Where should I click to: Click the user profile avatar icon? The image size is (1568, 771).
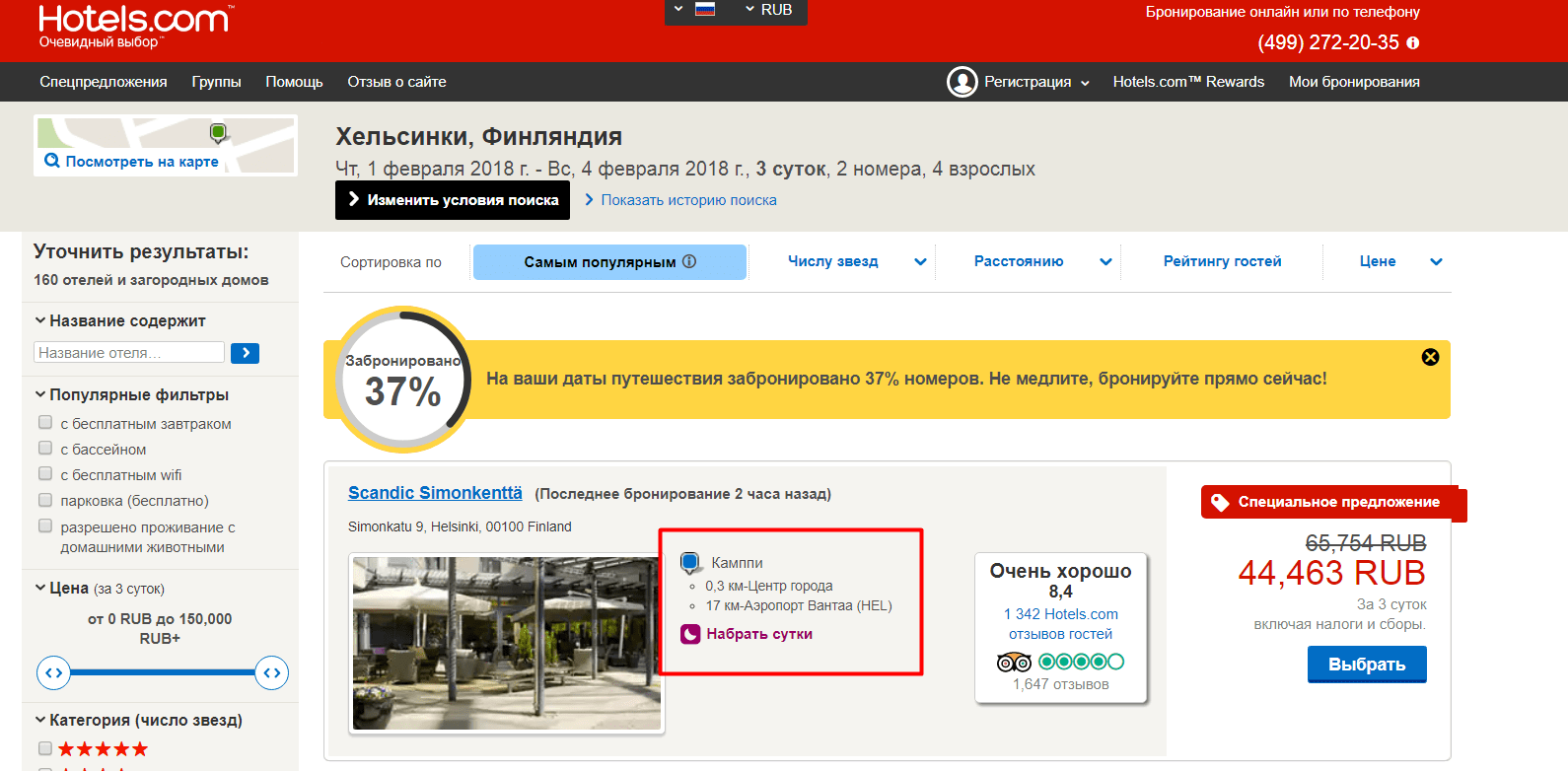962,82
